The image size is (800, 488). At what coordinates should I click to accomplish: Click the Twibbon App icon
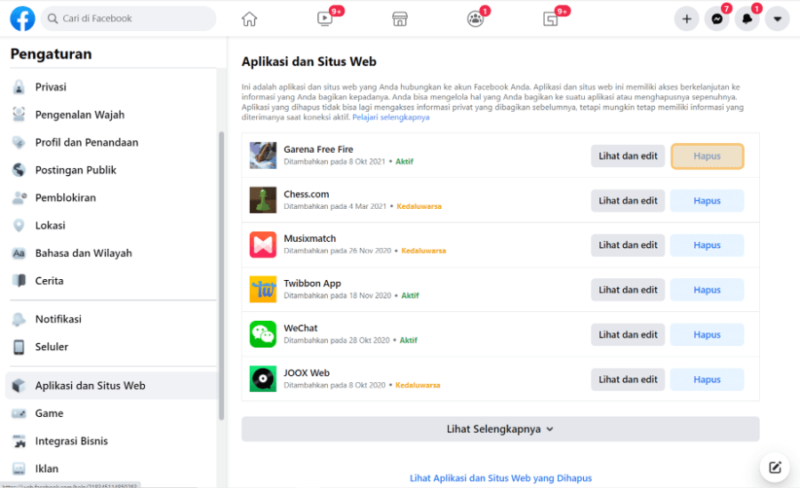click(263, 289)
